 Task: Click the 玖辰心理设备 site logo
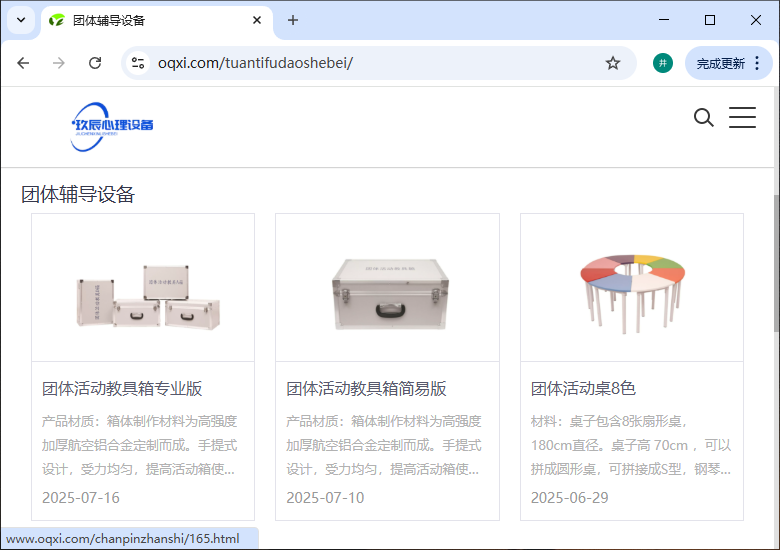point(112,126)
